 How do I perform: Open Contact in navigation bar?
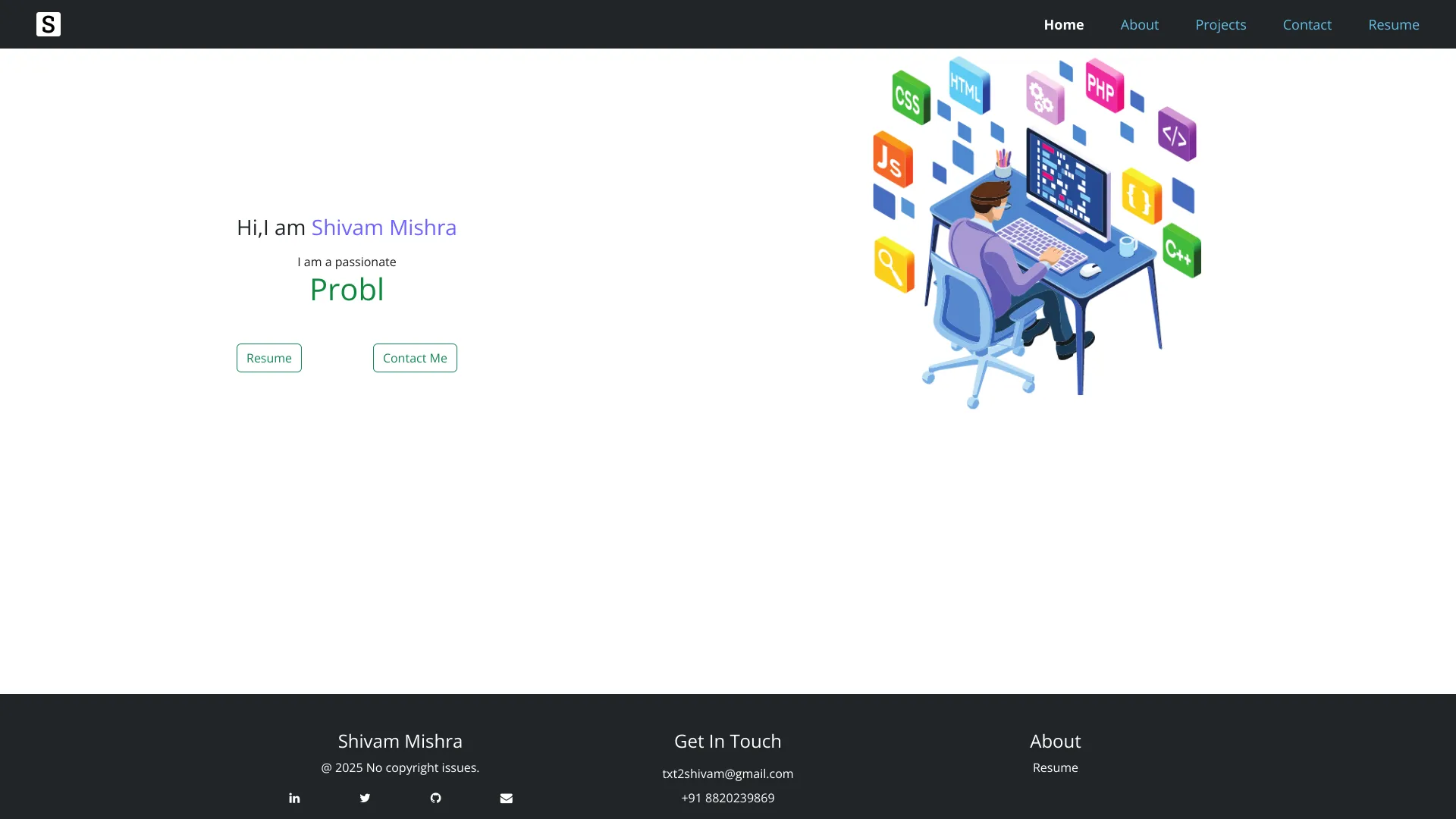1307,24
